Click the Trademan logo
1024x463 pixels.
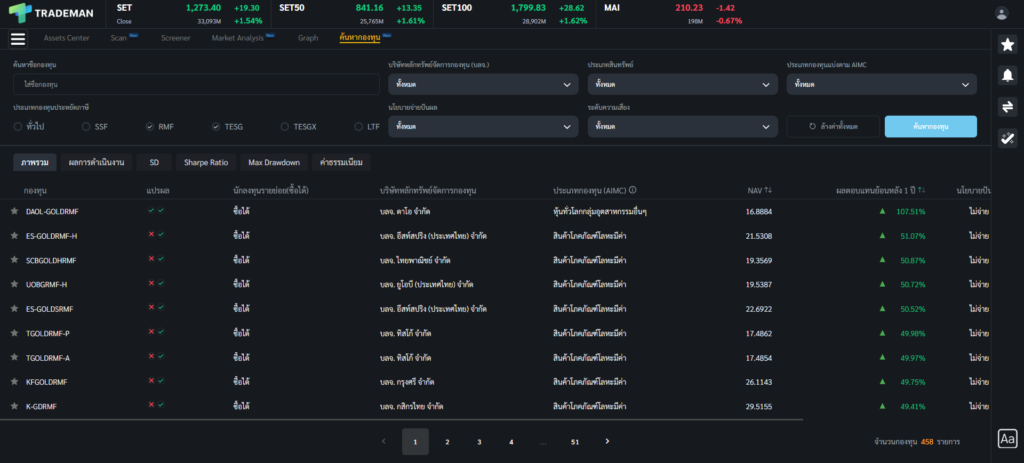51,13
